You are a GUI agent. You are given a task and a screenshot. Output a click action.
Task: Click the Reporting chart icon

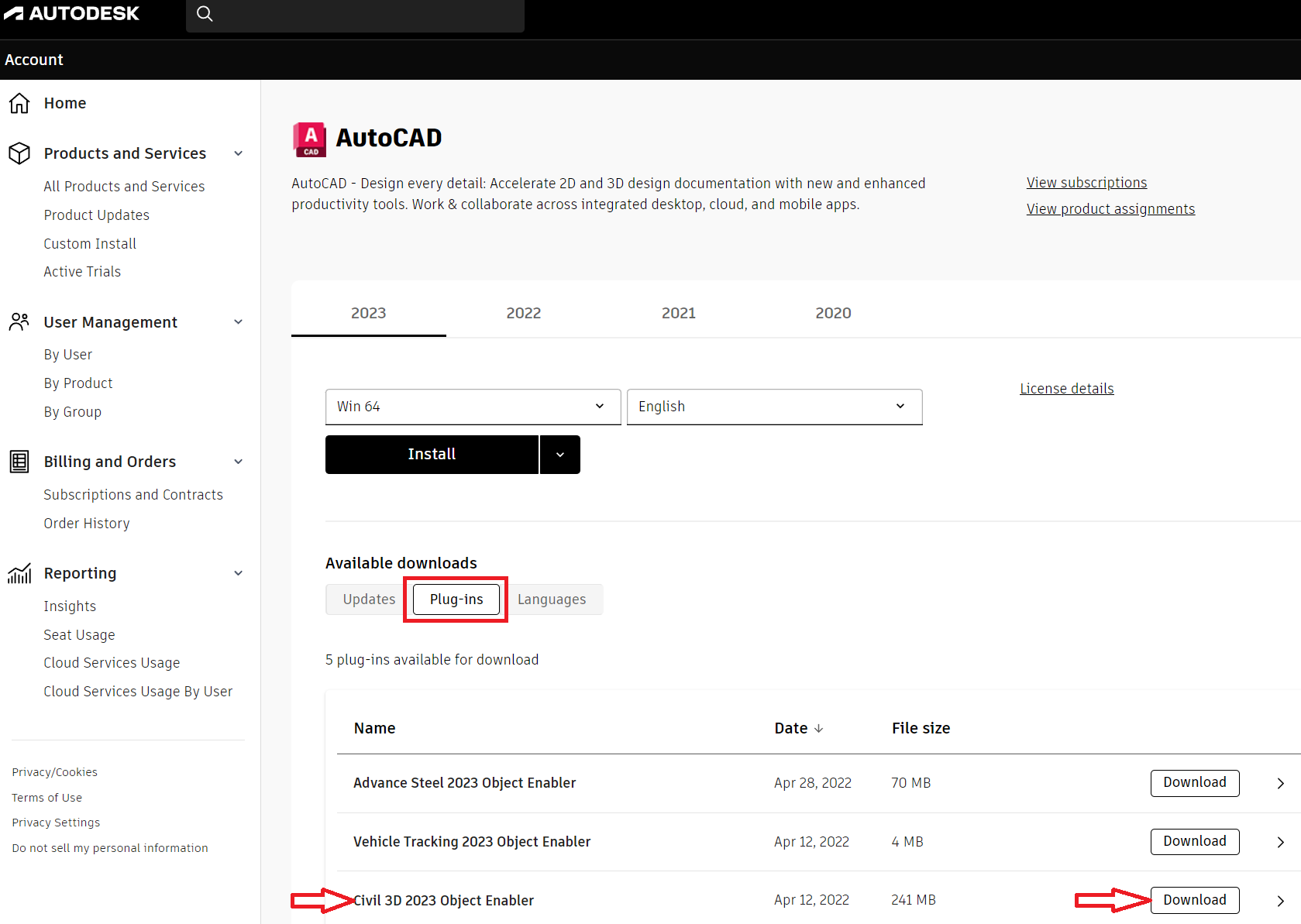[19, 573]
